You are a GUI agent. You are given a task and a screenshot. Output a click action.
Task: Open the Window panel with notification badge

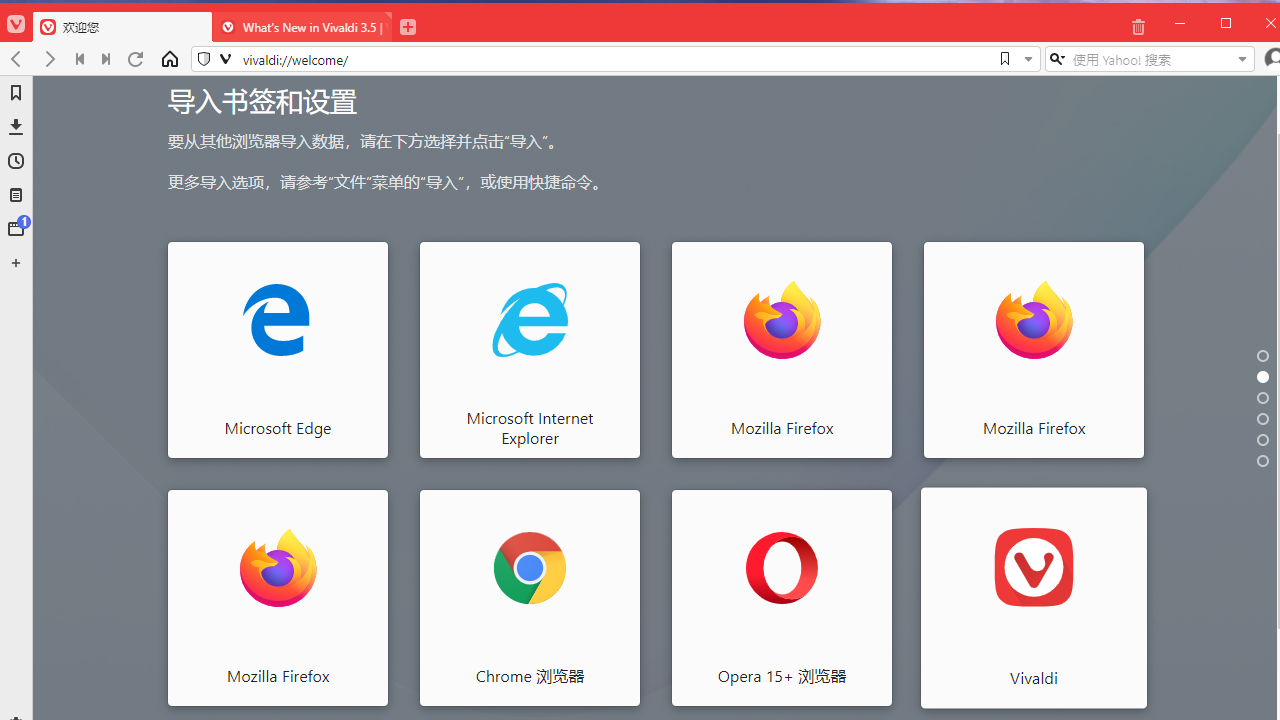(x=15, y=228)
